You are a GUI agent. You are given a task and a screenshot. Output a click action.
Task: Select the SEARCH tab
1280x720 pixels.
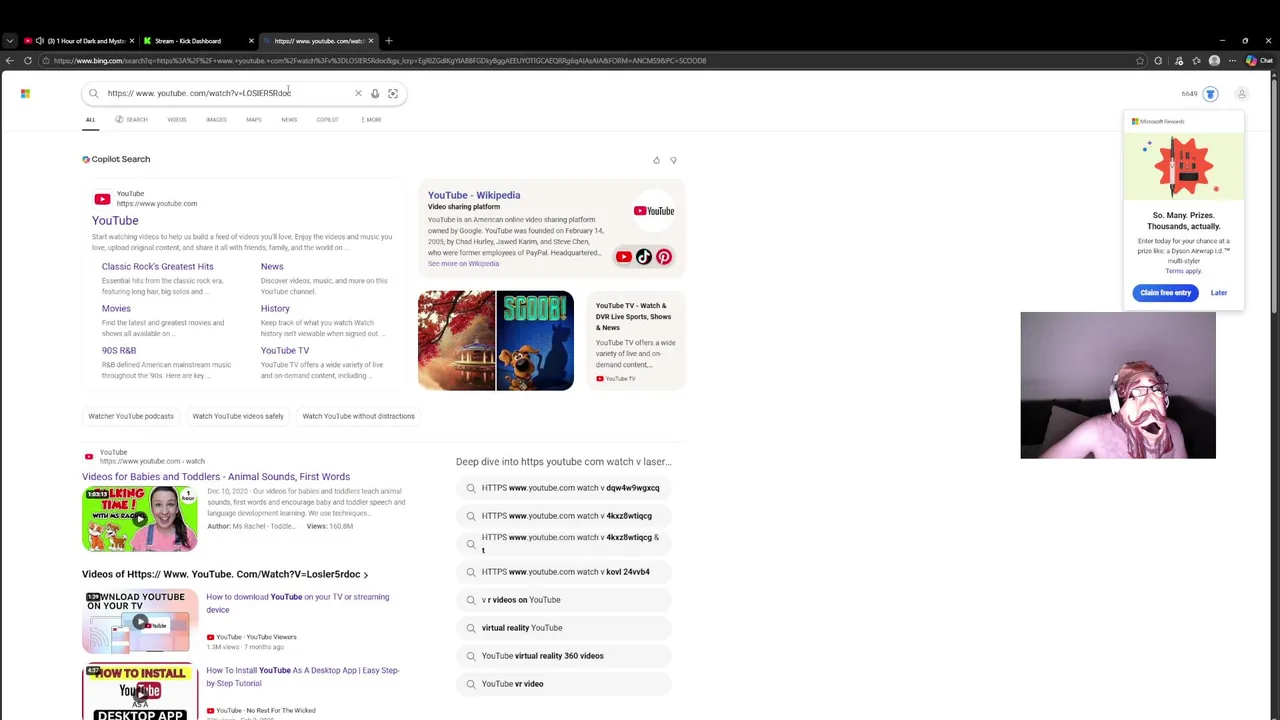[x=131, y=120]
